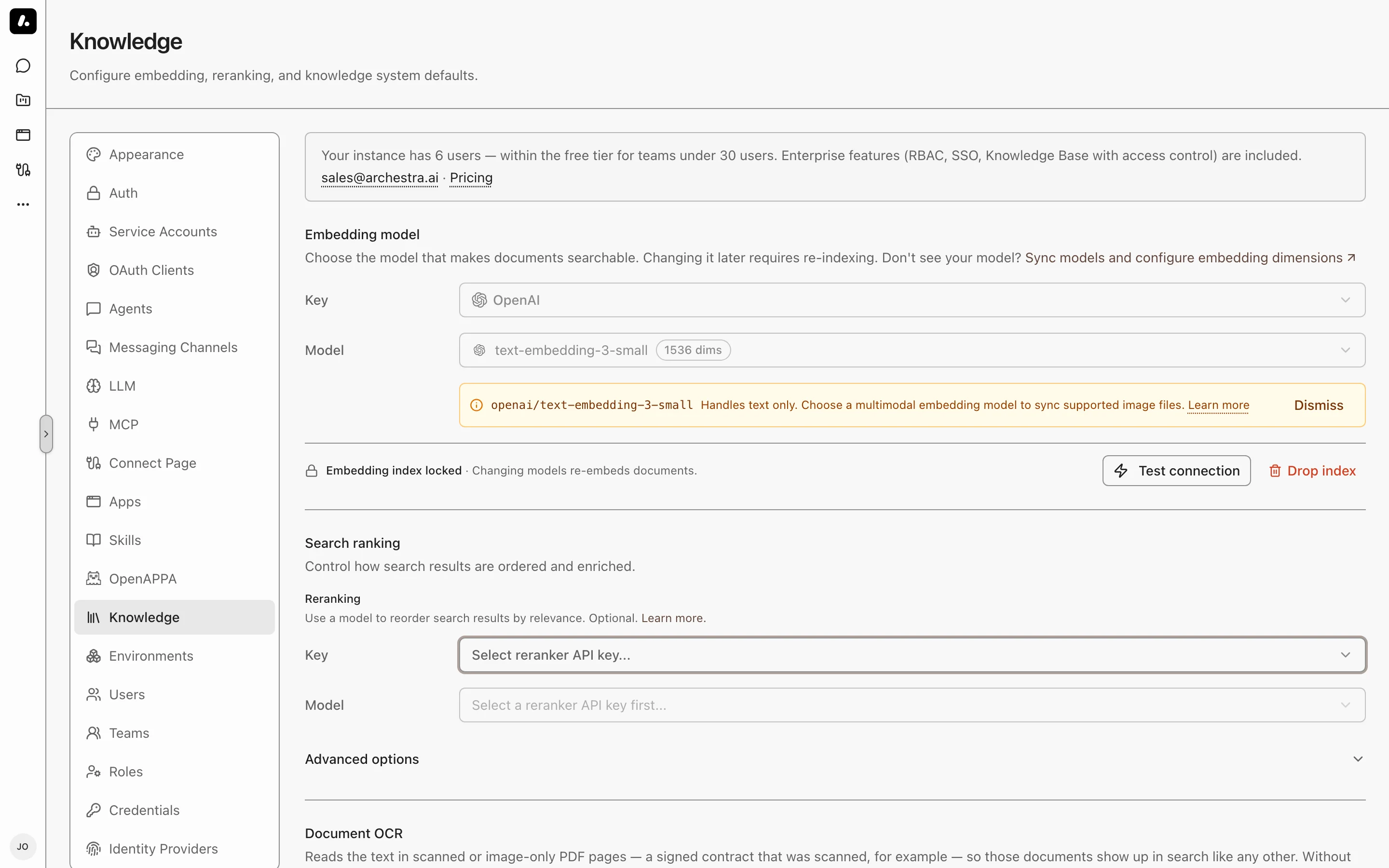Expand the Advanced options section

point(835,759)
